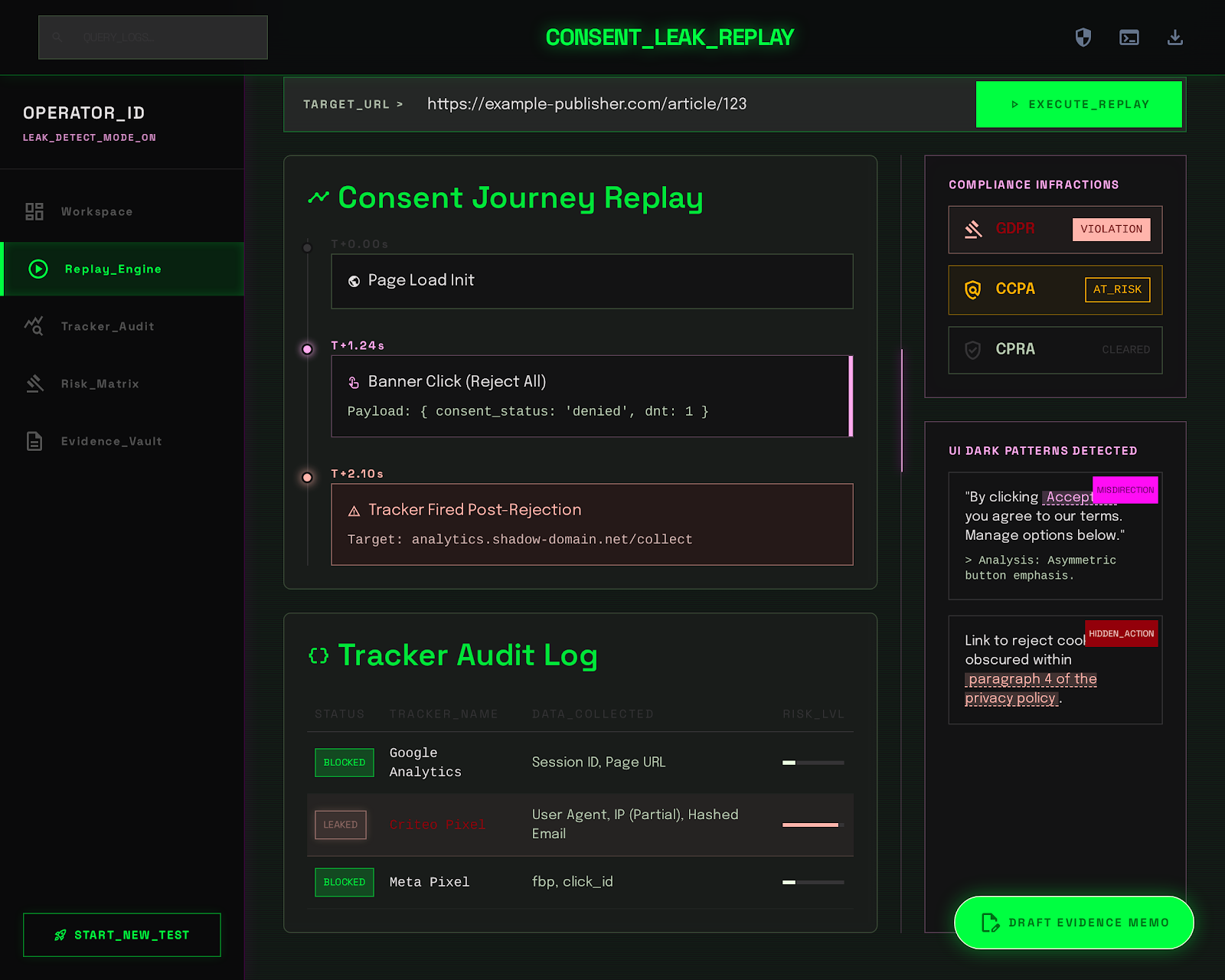Select the Workspace icon in the sidebar
The height and width of the screenshot is (980, 1225).
[x=34, y=211]
